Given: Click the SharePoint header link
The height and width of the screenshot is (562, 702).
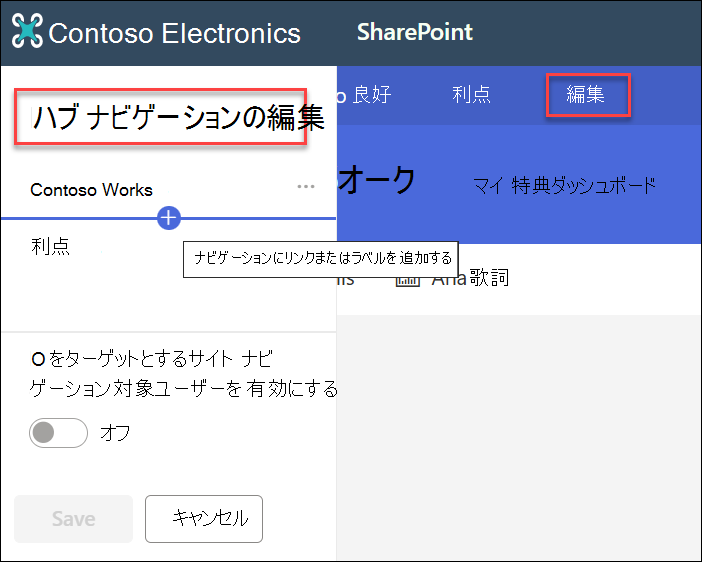Looking at the screenshot, I should [x=415, y=32].
